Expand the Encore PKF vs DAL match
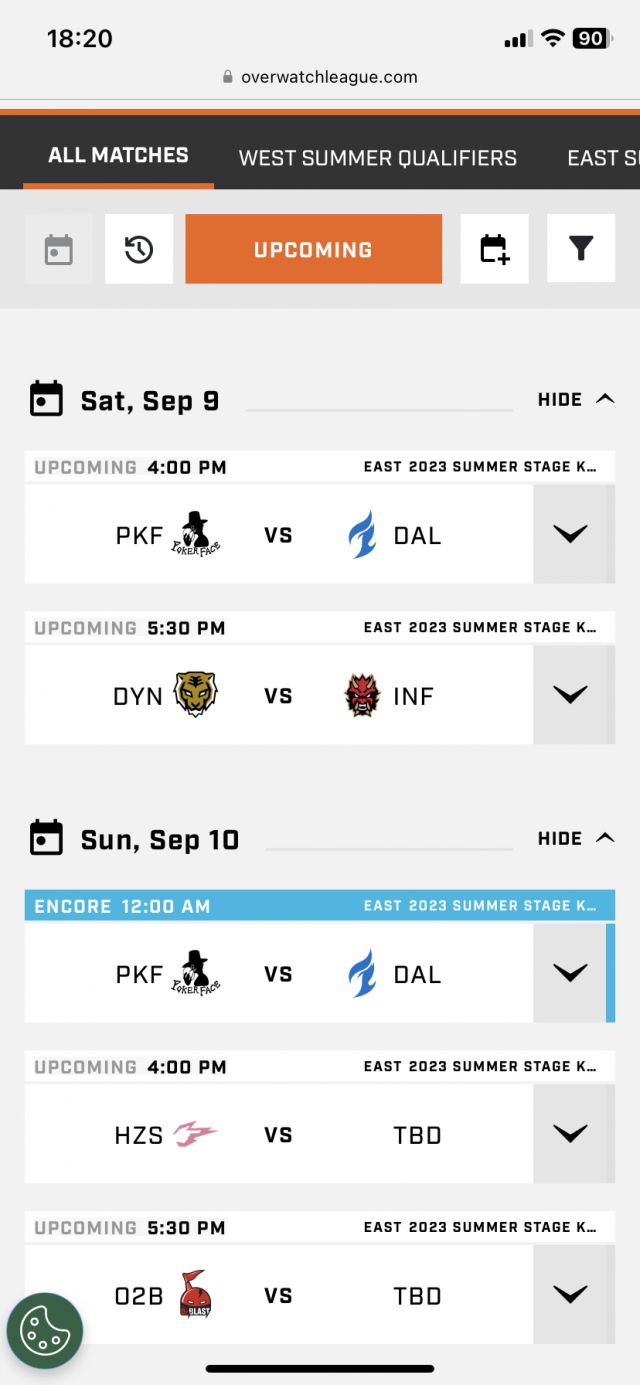640x1385 pixels. tap(570, 973)
